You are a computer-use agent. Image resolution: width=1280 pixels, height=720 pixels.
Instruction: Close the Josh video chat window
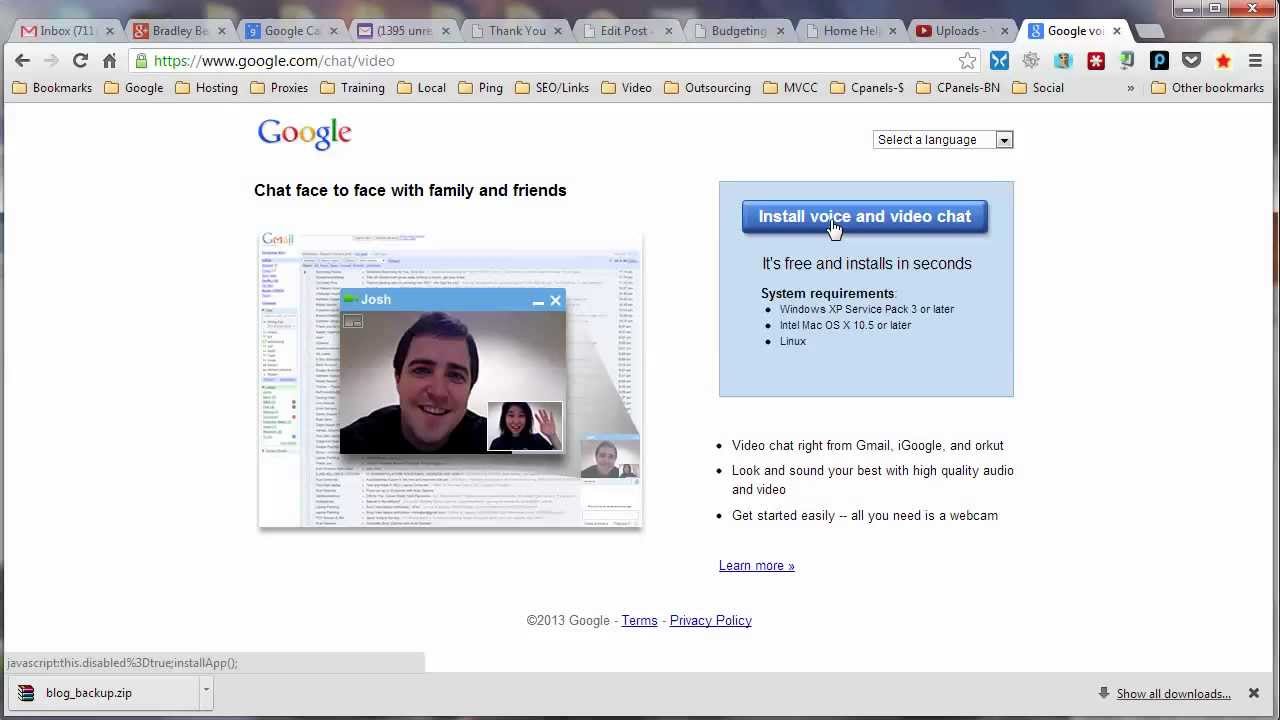(555, 300)
